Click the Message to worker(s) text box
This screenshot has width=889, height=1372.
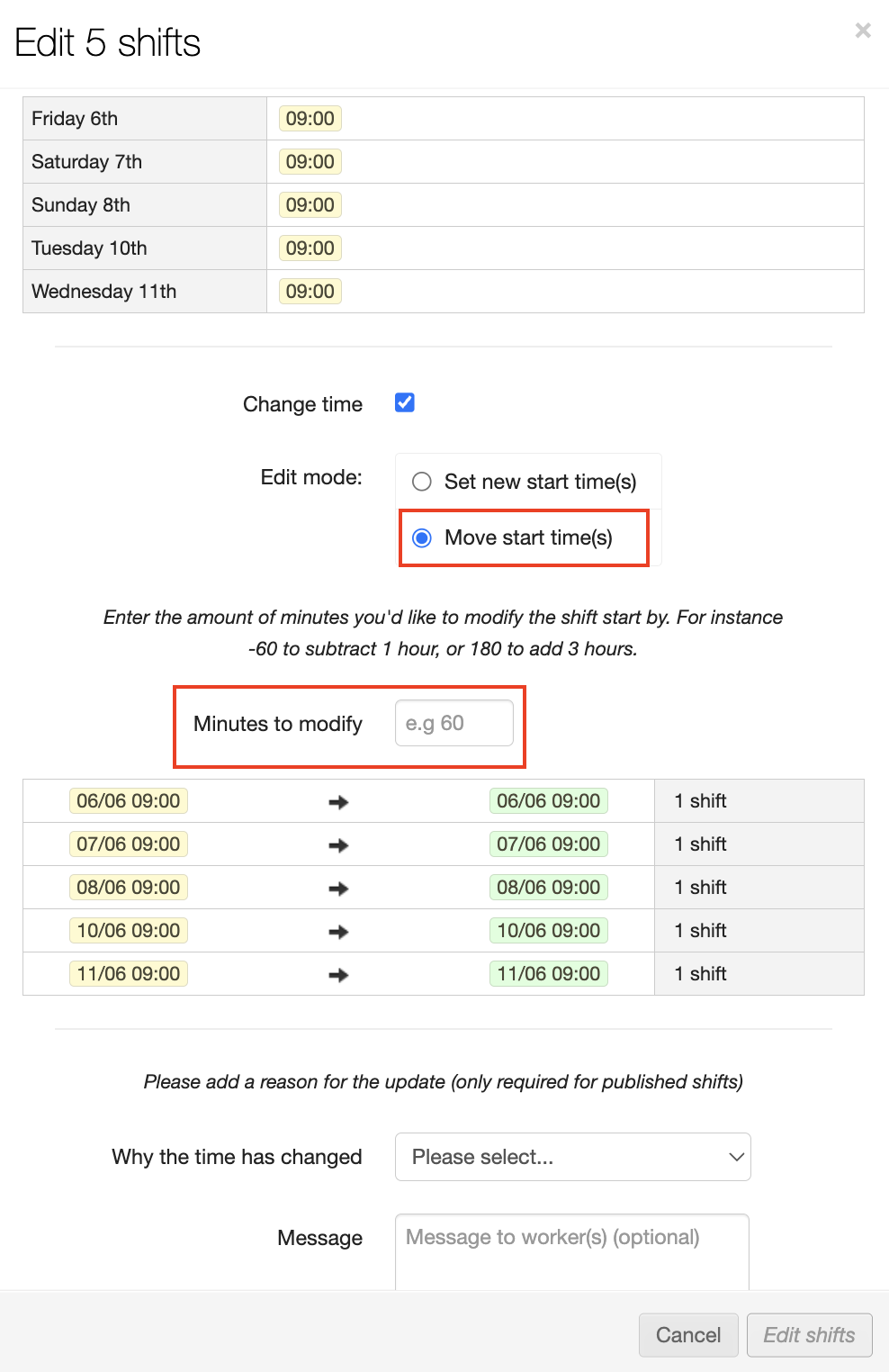pyautogui.click(x=572, y=1250)
